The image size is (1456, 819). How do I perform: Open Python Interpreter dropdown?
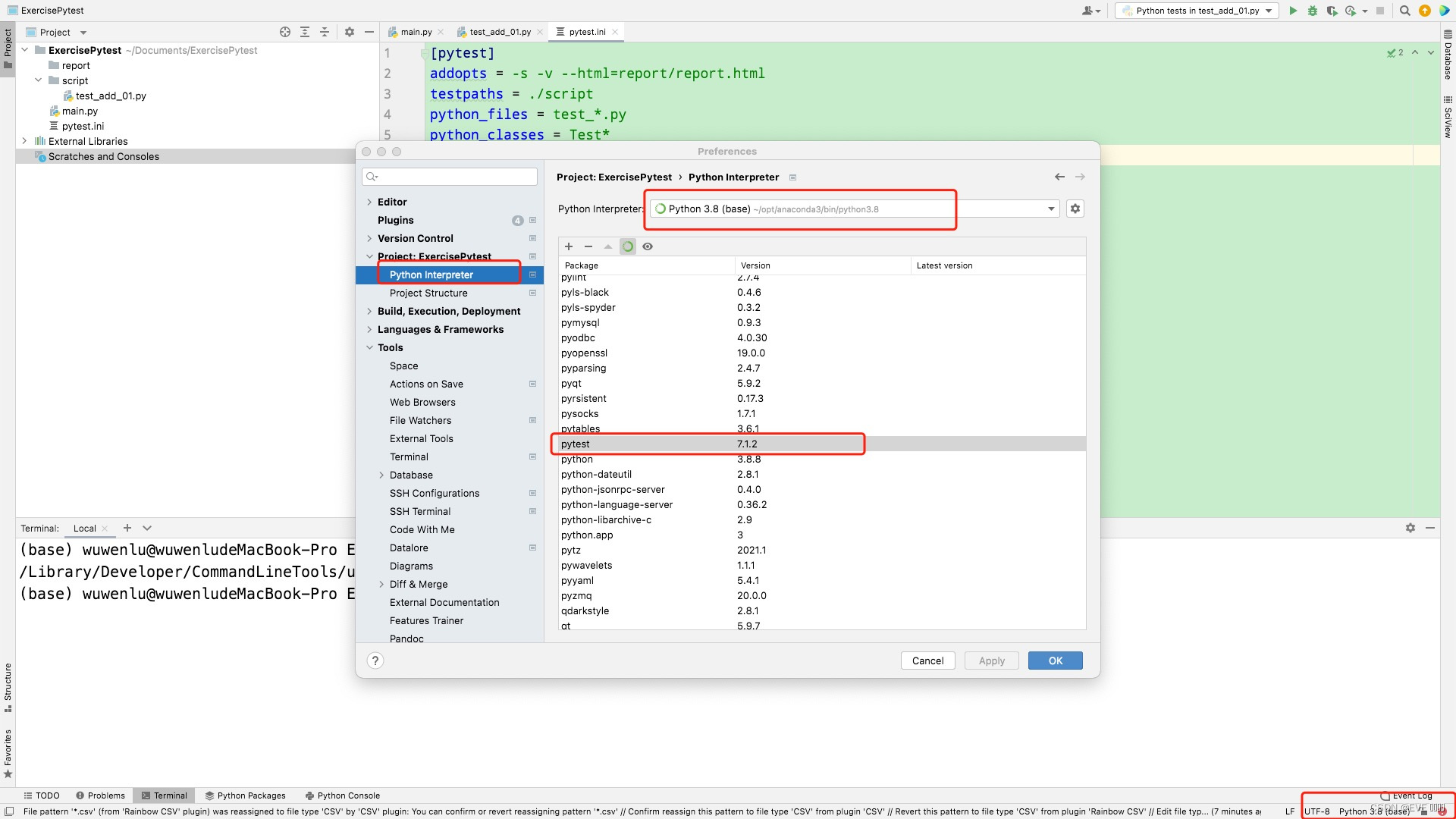1051,209
